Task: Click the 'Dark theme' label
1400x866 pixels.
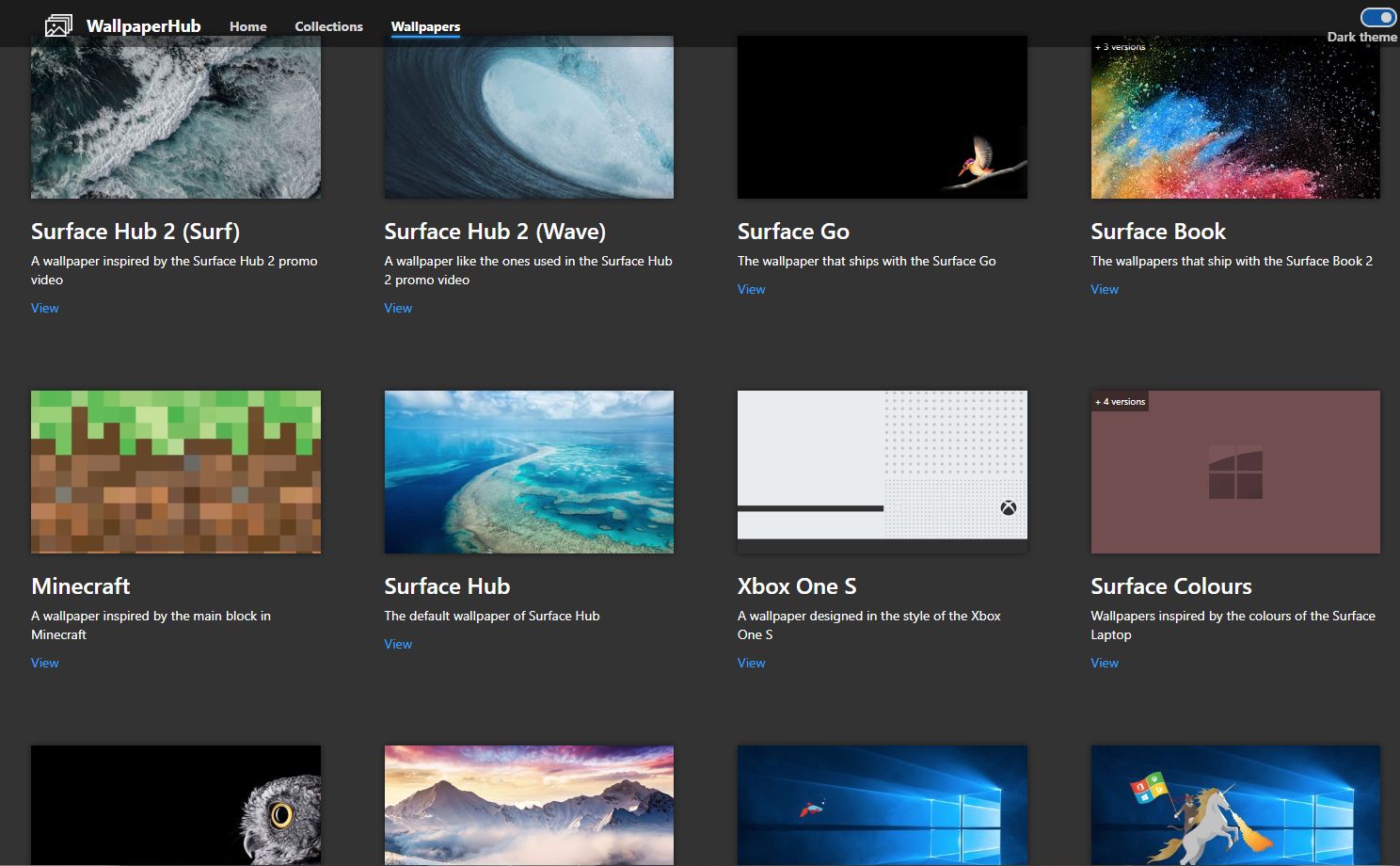Action: 1361,37
